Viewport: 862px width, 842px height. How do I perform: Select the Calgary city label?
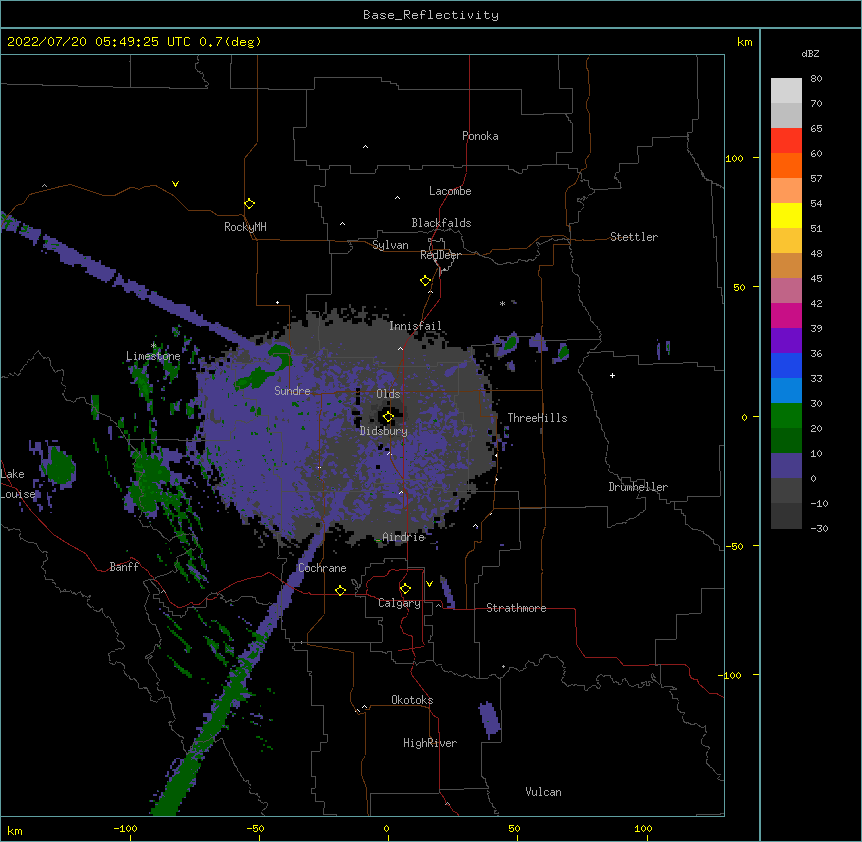pyautogui.click(x=399, y=603)
